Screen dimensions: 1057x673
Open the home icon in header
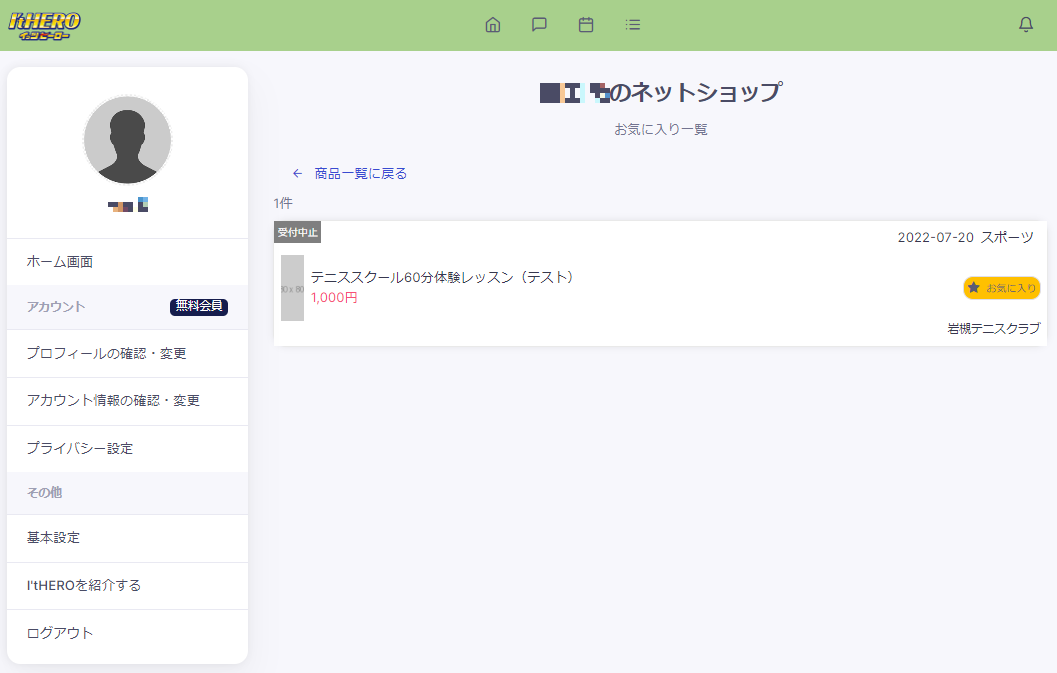(493, 25)
